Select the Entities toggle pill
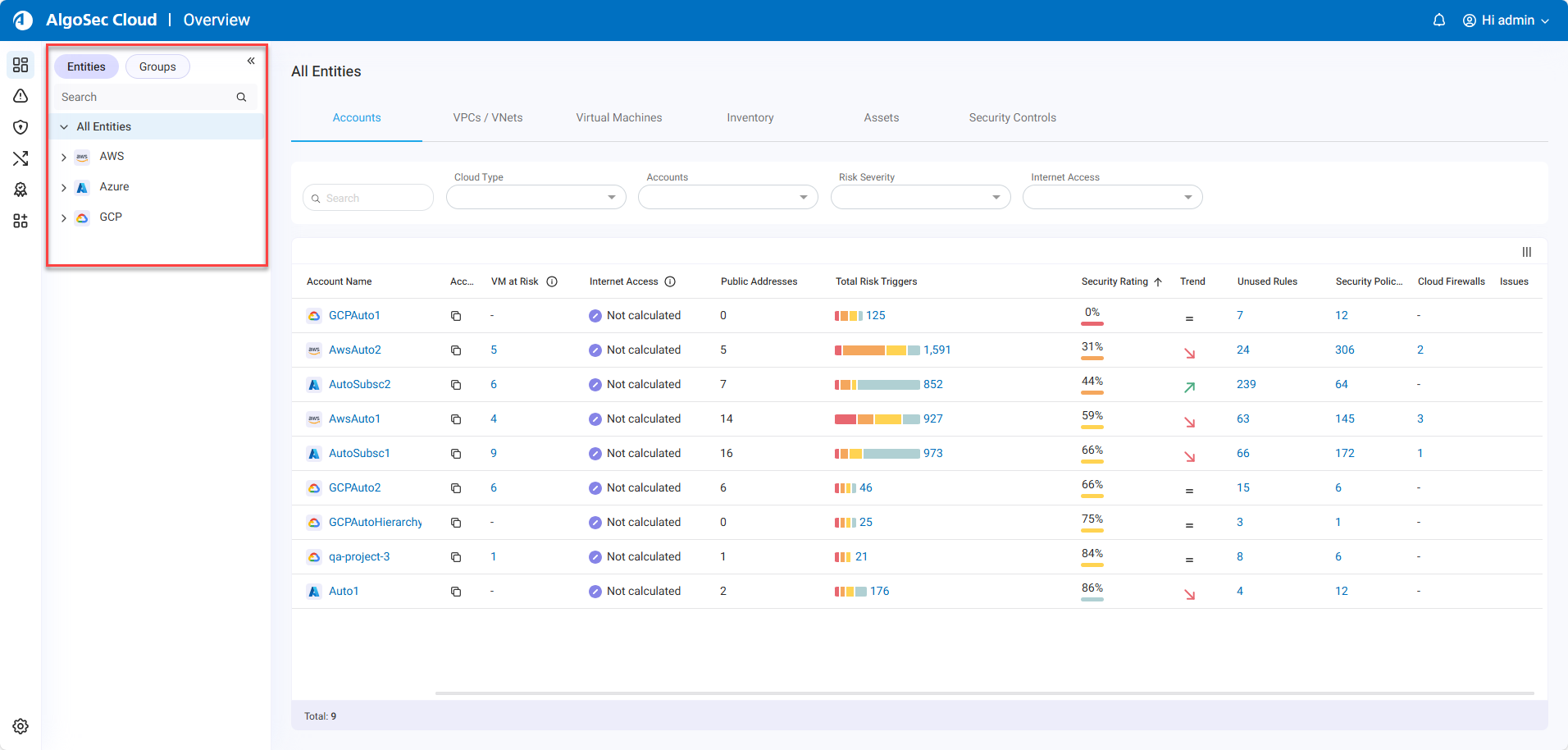 tap(86, 66)
